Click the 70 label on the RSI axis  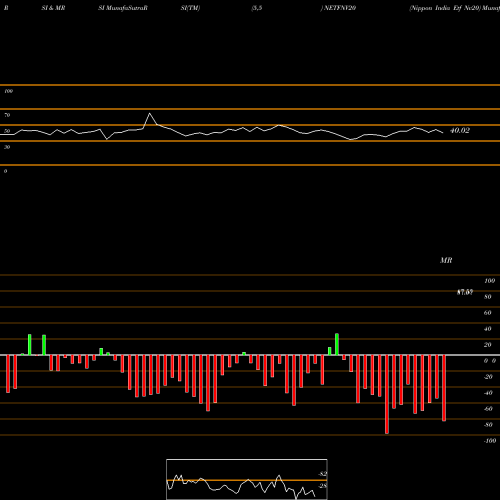coord(7,115)
